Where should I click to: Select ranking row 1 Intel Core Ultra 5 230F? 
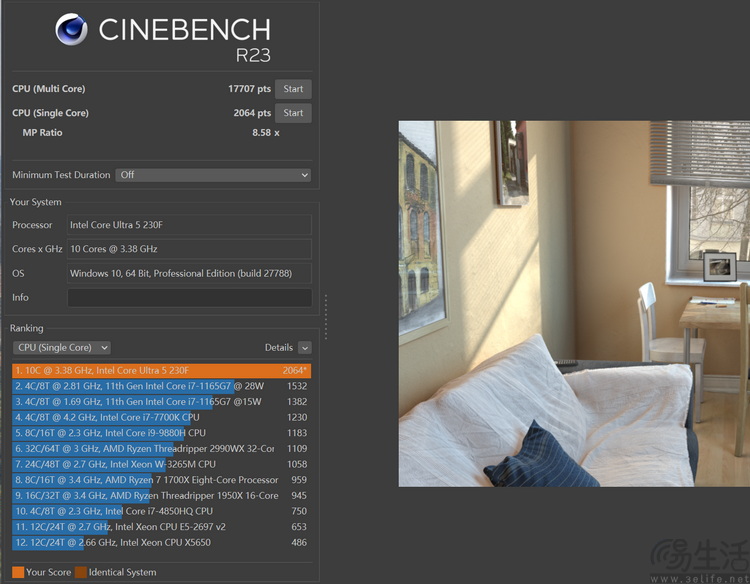pos(162,371)
